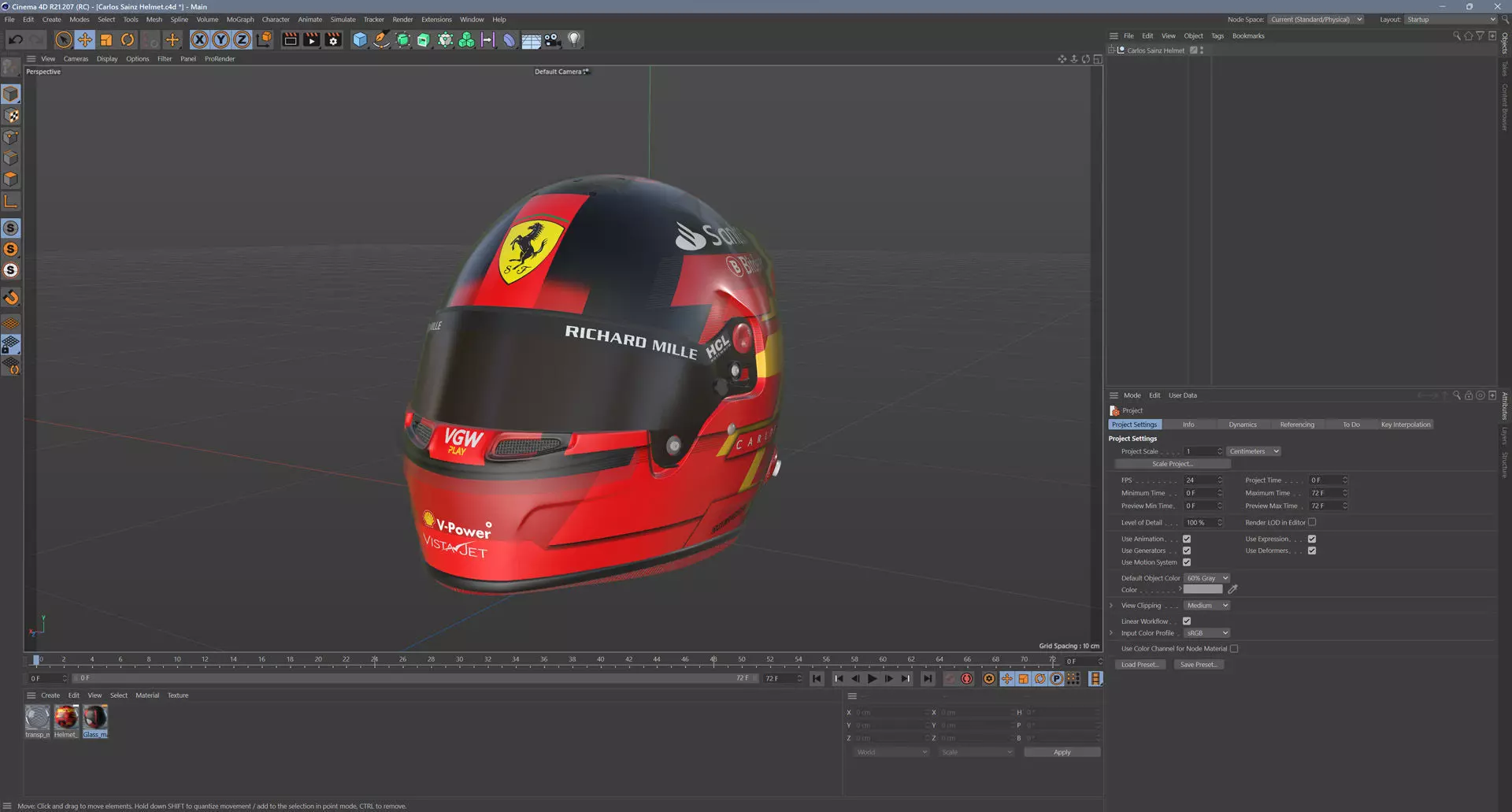Click the Undo arrow icon
Image resolution: width=1512 pixels, height=812 pixels.
coord(16,39)
